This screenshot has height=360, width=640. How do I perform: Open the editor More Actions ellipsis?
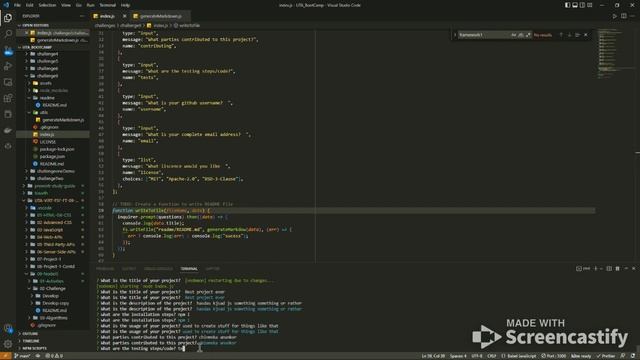coord(632,16)
